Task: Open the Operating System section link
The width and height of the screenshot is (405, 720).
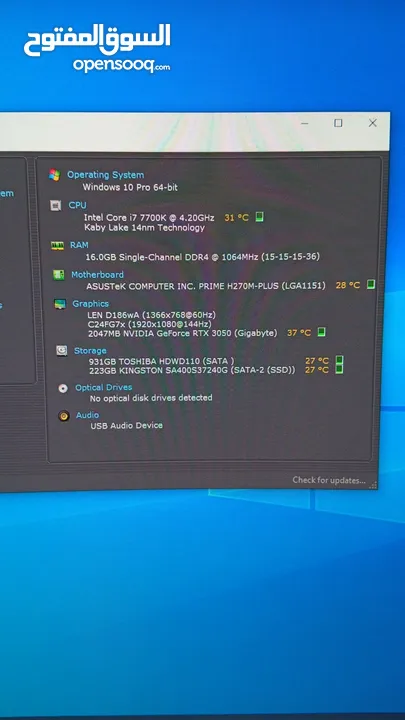Action: (106, 175)
